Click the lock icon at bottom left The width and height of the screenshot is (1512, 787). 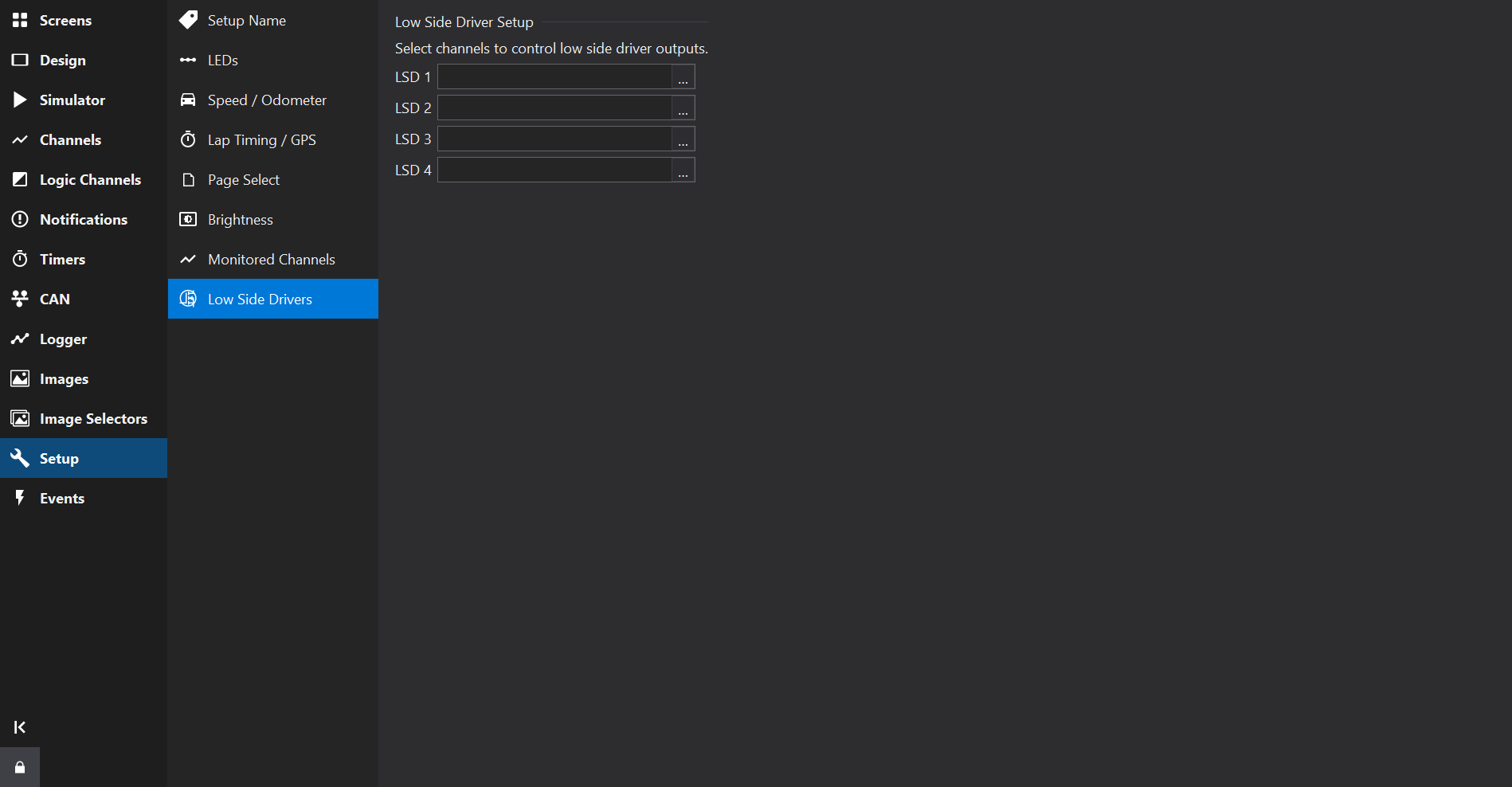coord(20,767)
